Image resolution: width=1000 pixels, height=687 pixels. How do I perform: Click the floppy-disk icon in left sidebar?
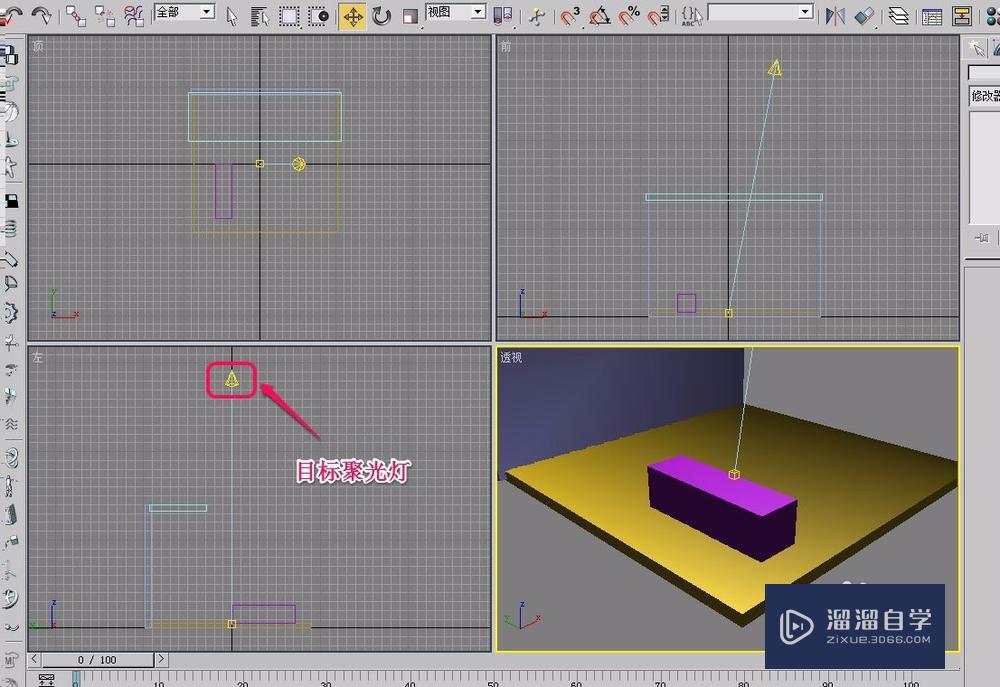(11, 201)
